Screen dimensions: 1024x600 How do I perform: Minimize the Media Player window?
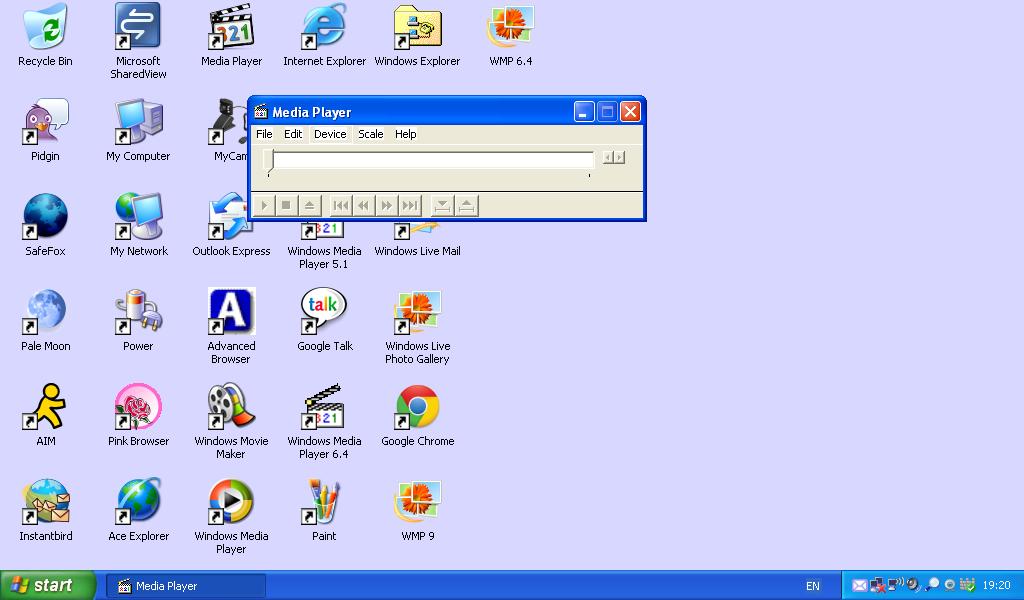pyautogui.click(x=584, y=112)
